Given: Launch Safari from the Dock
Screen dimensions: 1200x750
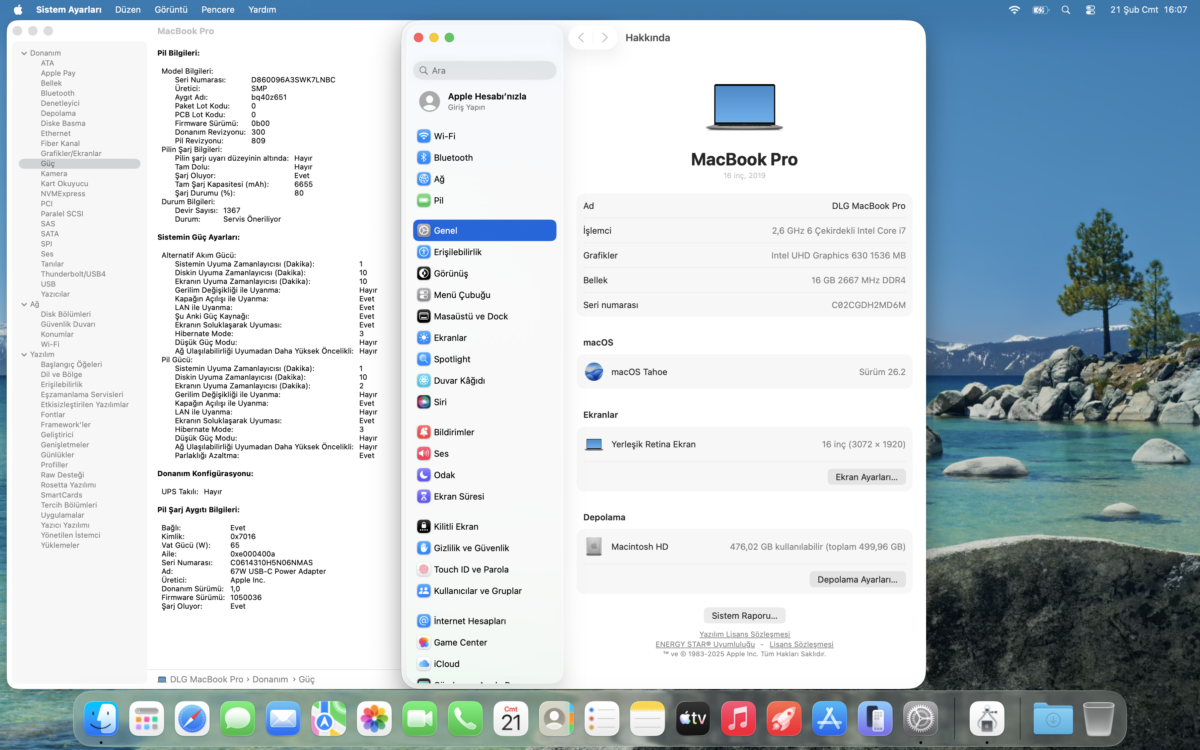Looking at the screenshot, I should coord(192,718).
